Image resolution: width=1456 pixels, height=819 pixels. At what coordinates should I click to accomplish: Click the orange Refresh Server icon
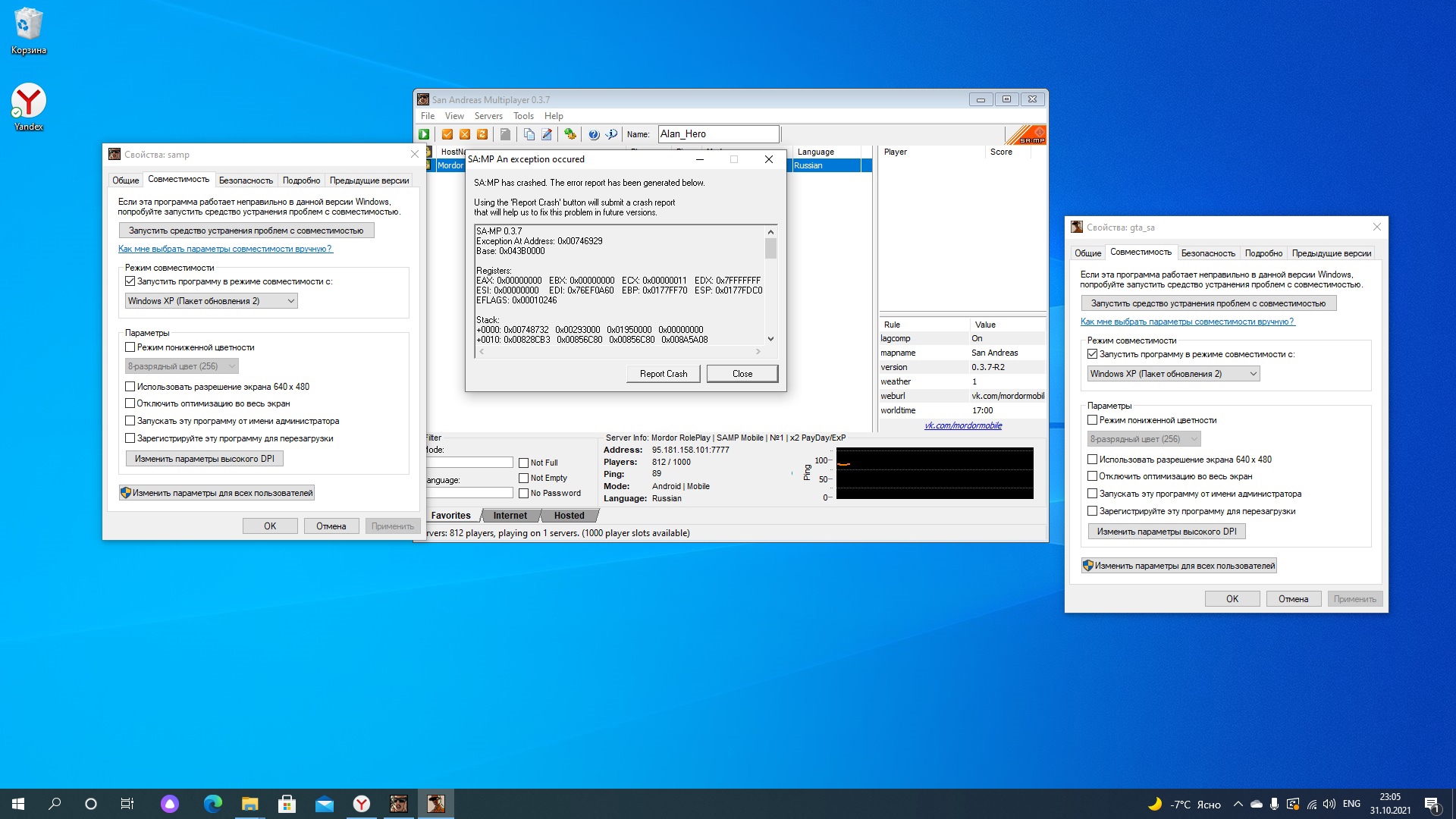[x=482, y=134]
